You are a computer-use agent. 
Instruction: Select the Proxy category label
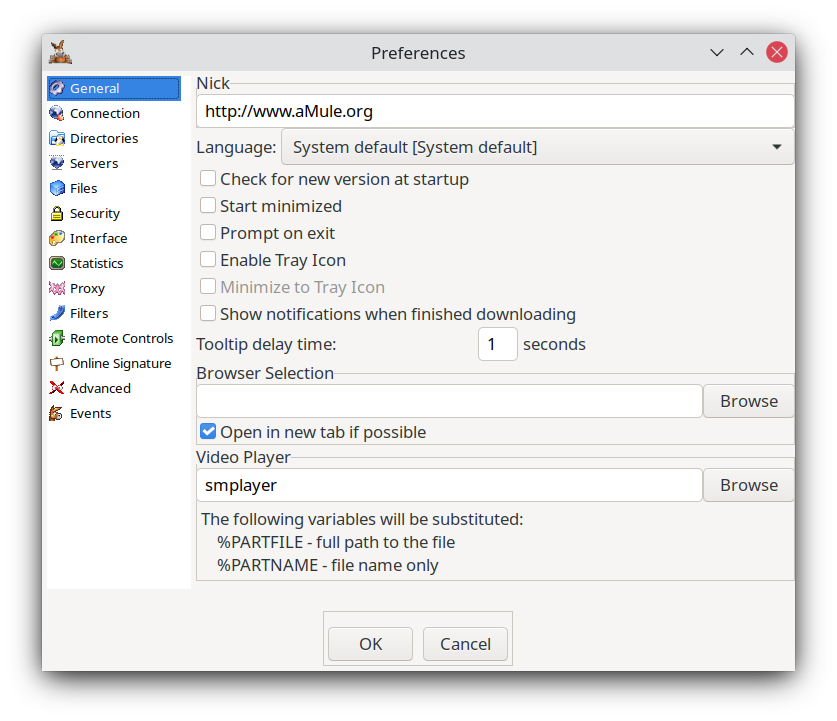coord(88,289)
